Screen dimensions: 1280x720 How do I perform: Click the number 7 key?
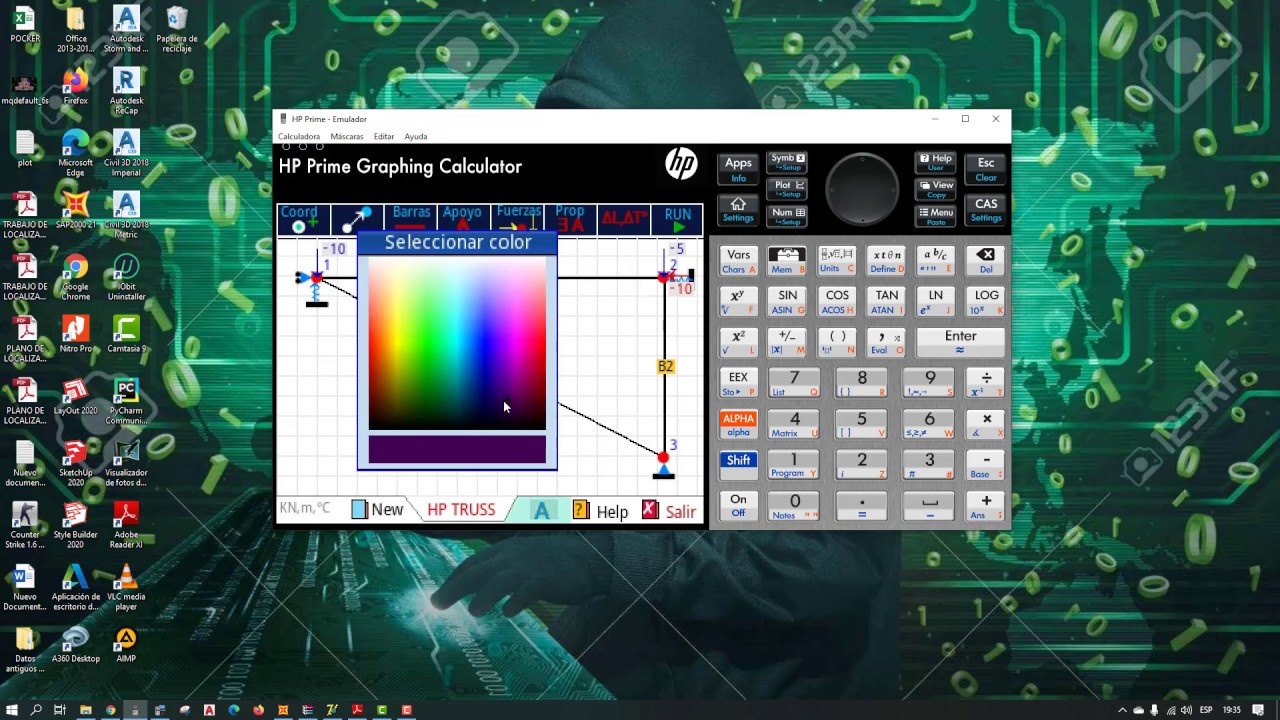pyautogui.click(x=795, y=384)
